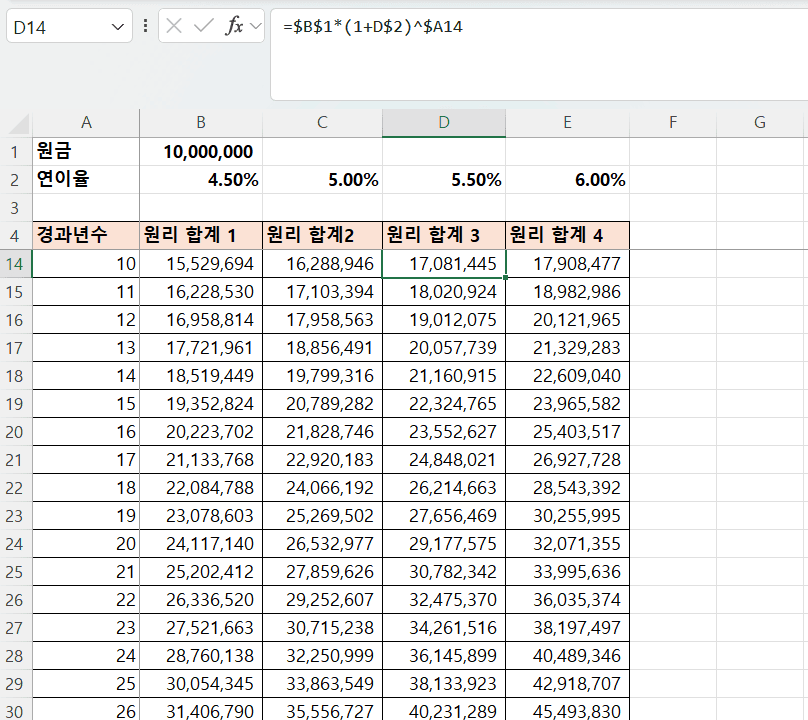
Task: Click the Select All corner triangle
Action: (19, 124)
